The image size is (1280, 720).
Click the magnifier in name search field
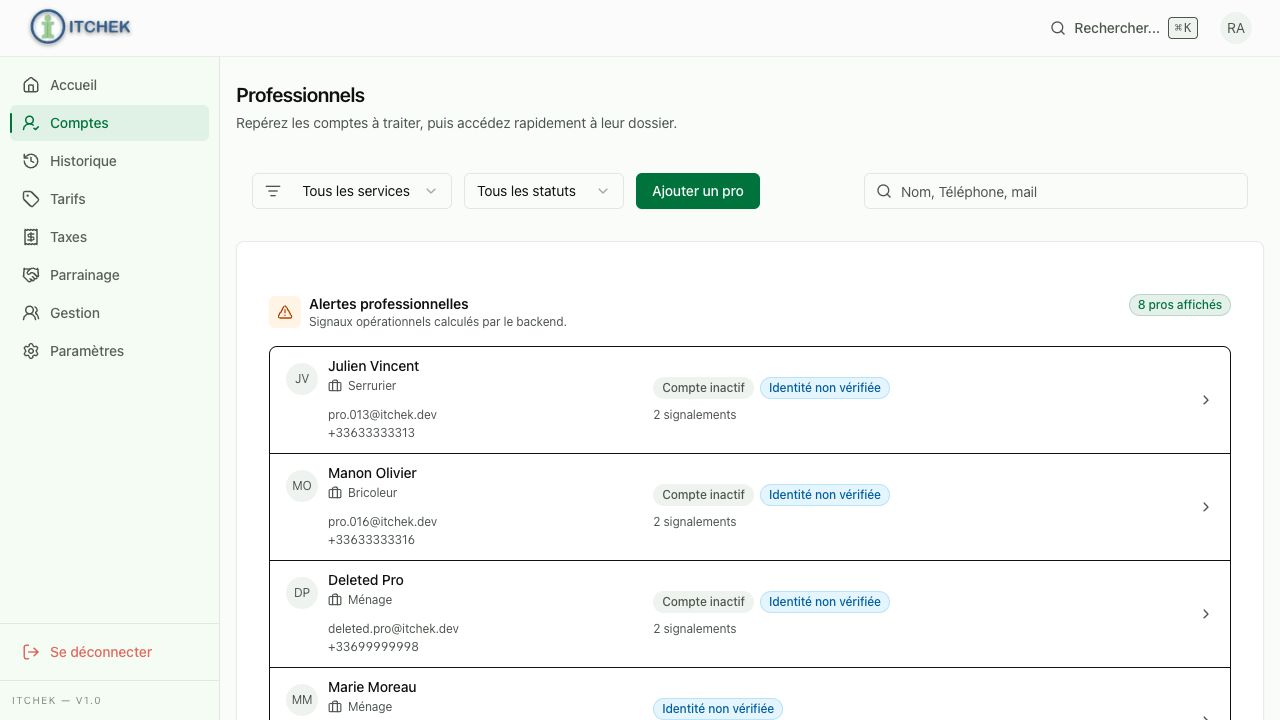884,191
